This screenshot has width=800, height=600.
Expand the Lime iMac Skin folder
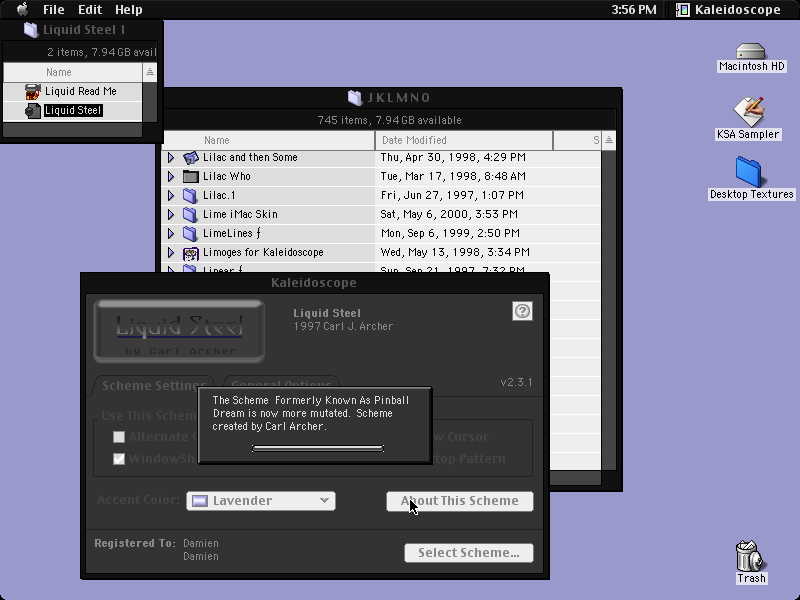pyautogui.click(x=171, y=214)
